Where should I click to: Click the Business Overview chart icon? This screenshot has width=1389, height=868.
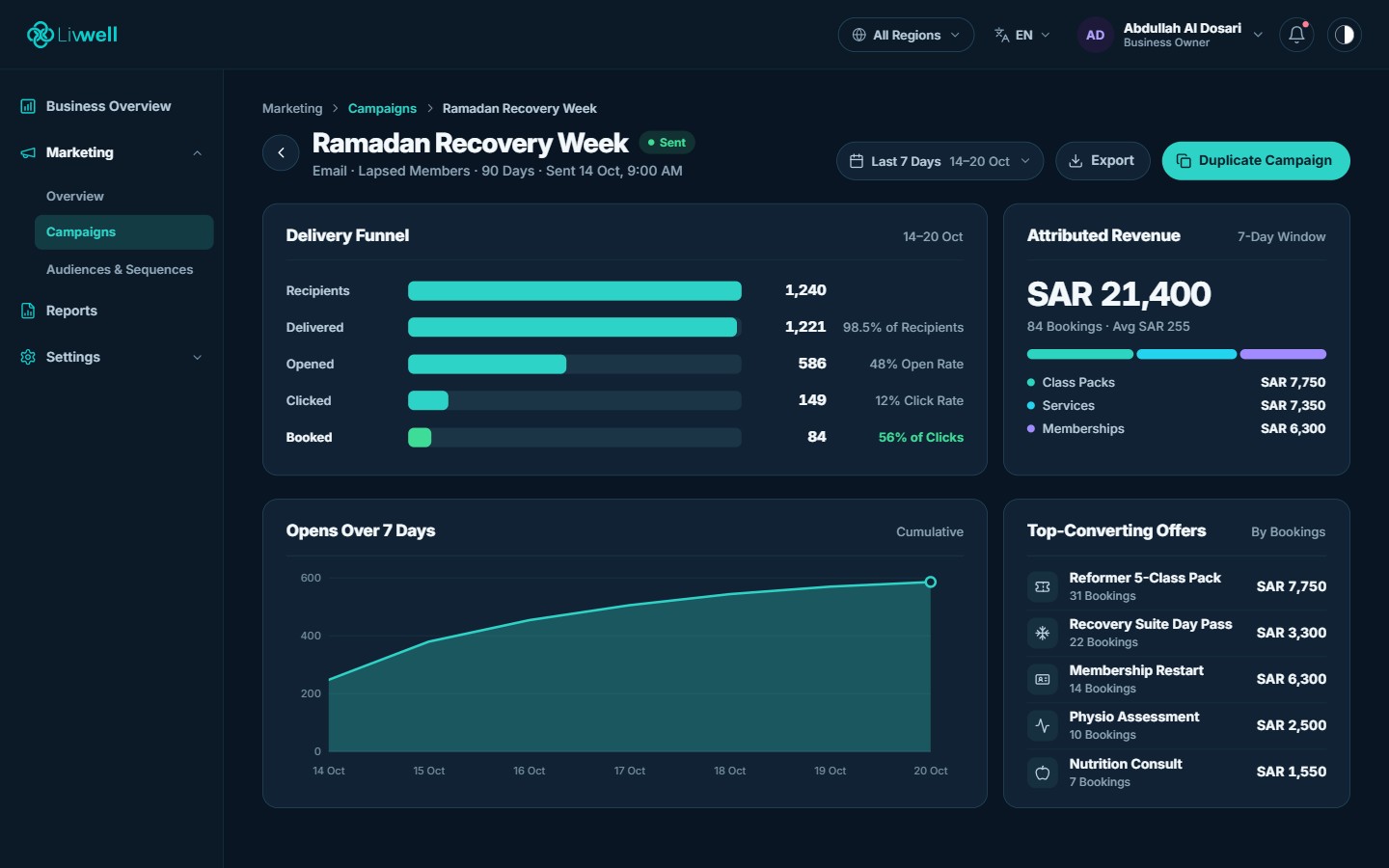tap(28, 106)
